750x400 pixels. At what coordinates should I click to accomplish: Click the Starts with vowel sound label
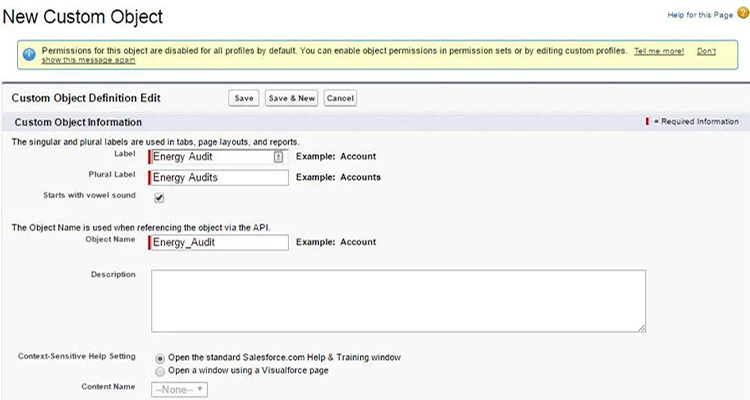89,195
